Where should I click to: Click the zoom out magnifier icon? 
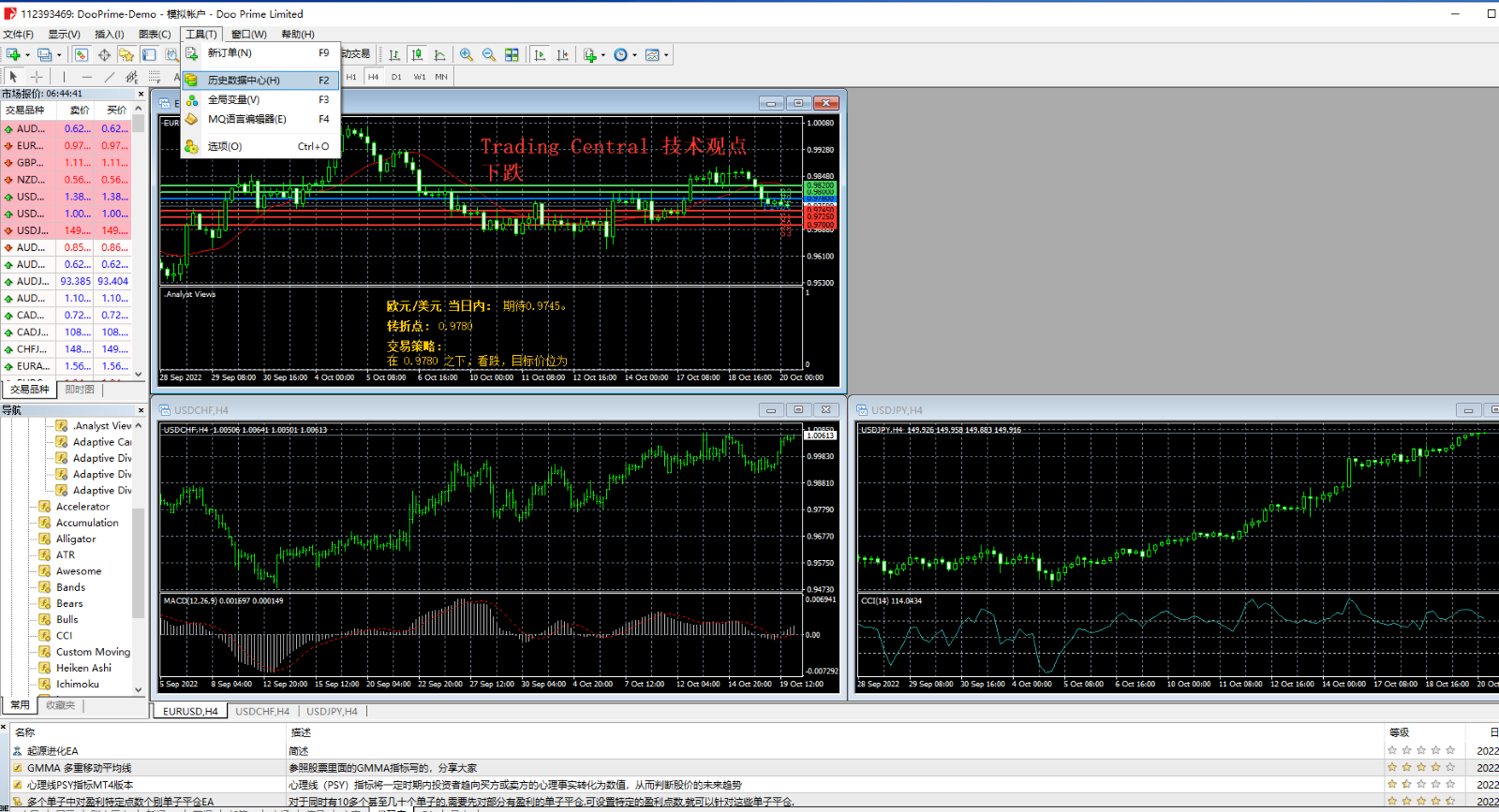(489, 55)
